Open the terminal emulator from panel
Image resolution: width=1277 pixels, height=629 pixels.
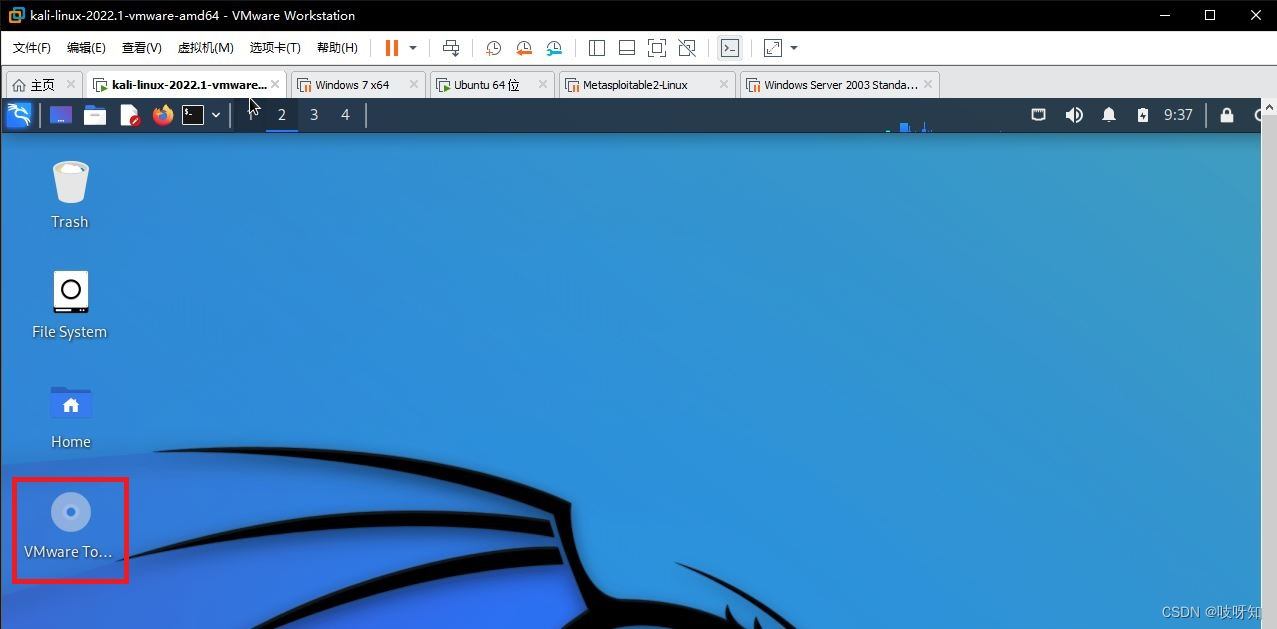[193, 115]
